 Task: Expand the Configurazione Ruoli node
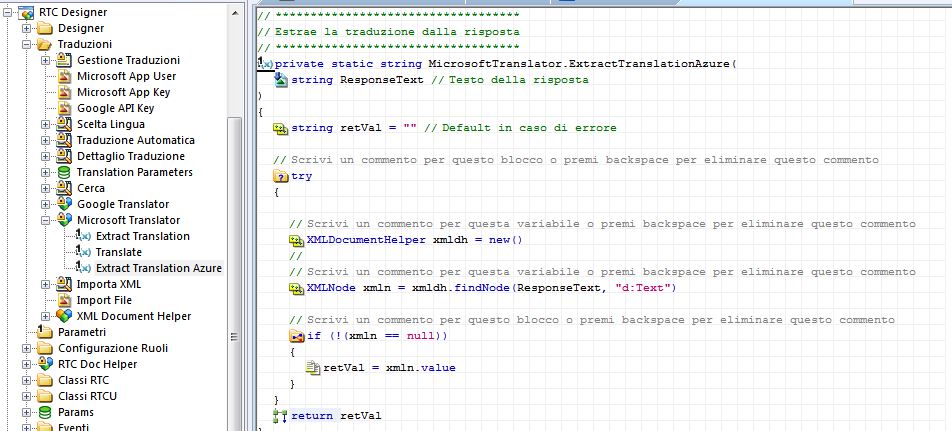click(26, 348)
